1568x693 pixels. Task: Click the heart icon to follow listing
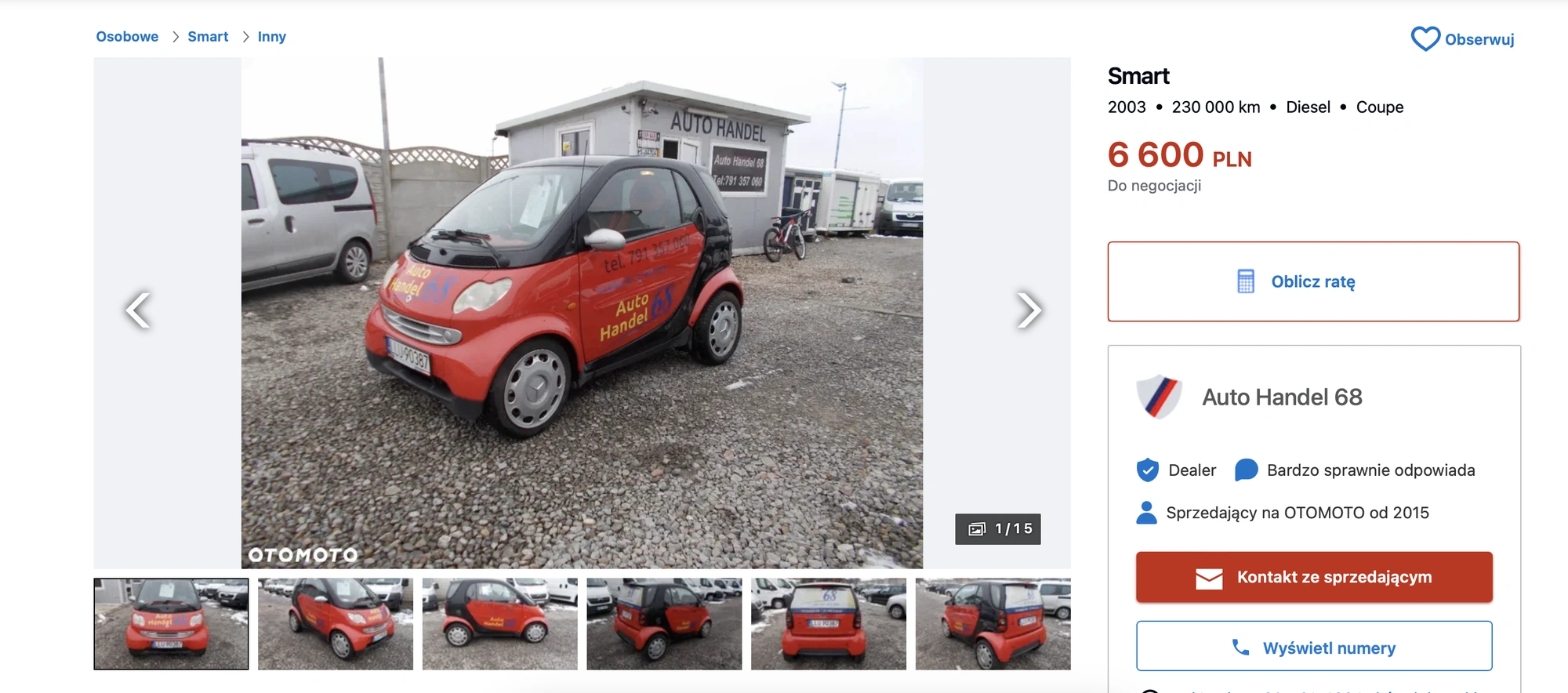pos(1425,39)
